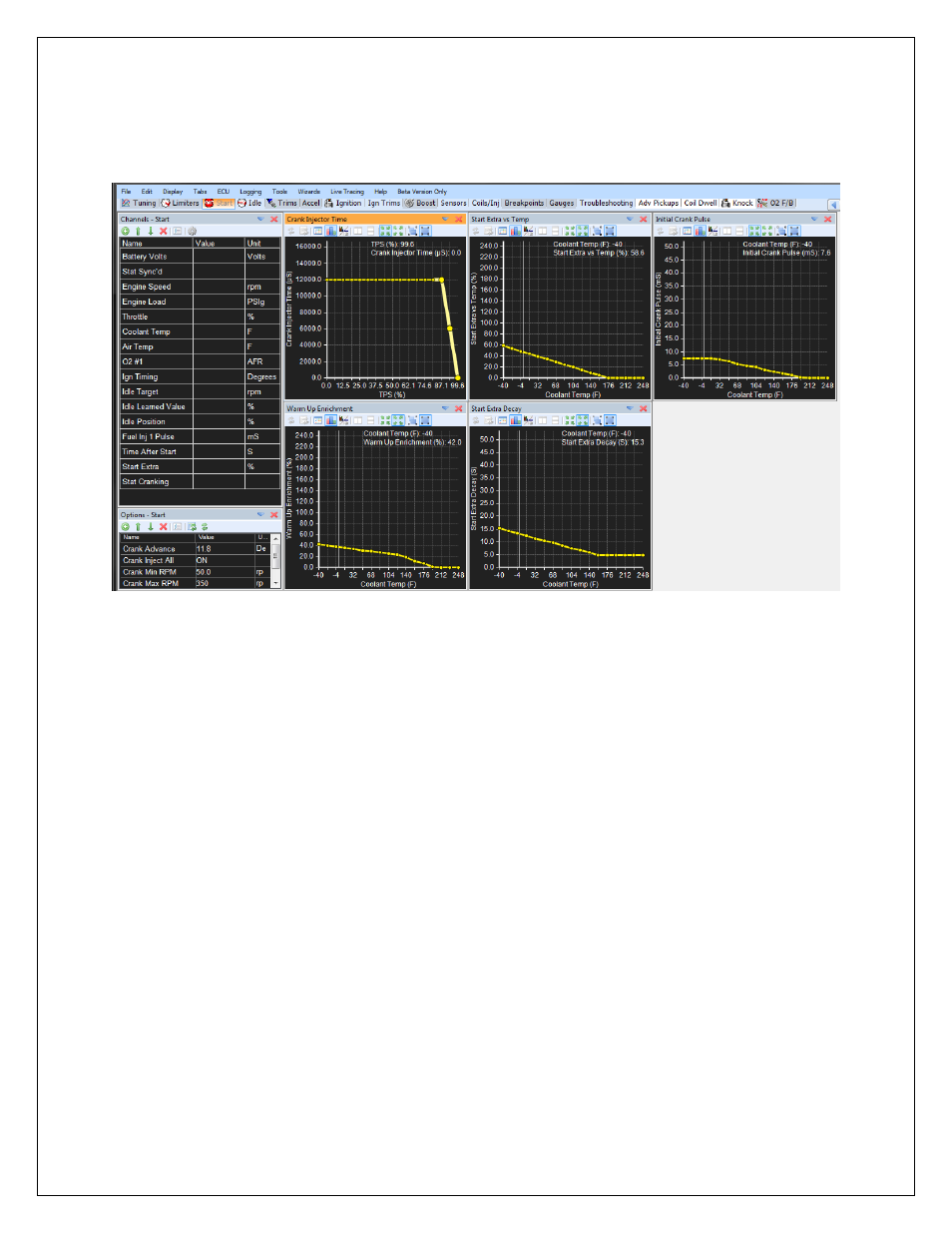This screenshot has width=952, height=1233.
Task: Open Crank Injector Time panel dropdown arrow
Action: (x=445, y=219)
